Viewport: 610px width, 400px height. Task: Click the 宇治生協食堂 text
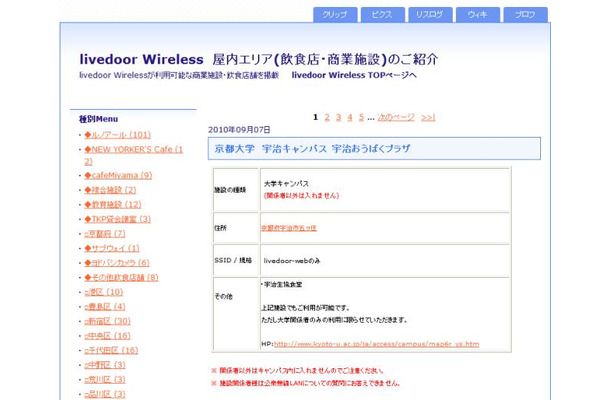282,284
